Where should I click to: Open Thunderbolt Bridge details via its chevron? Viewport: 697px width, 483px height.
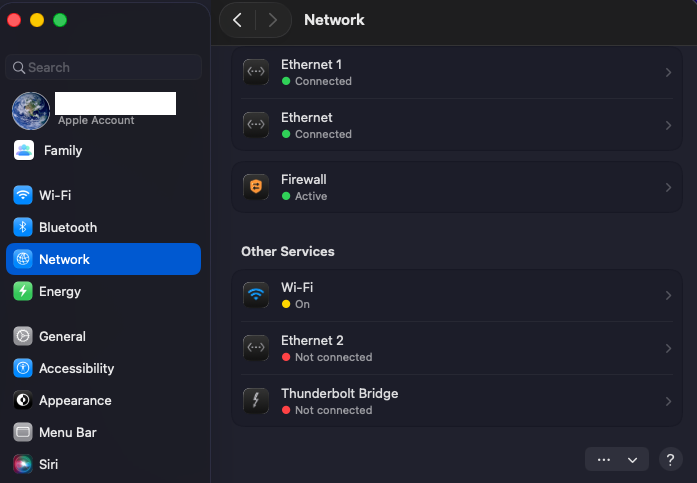click(x=668, y=401)
